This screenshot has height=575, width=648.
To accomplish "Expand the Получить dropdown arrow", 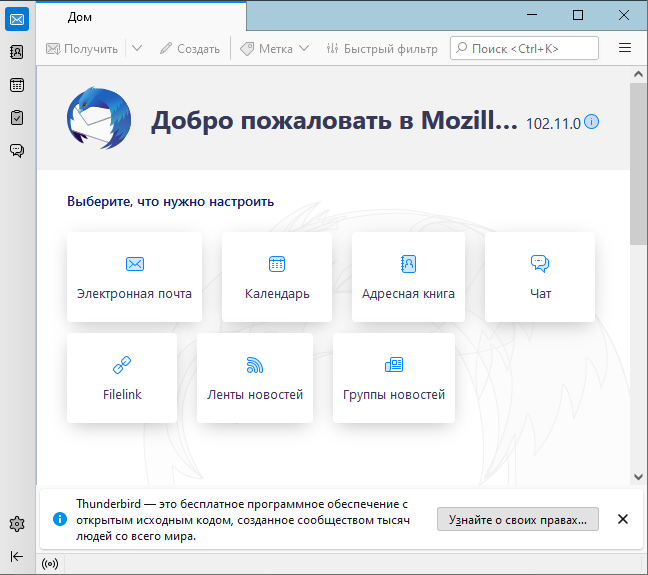I will [x=137, y=48].
